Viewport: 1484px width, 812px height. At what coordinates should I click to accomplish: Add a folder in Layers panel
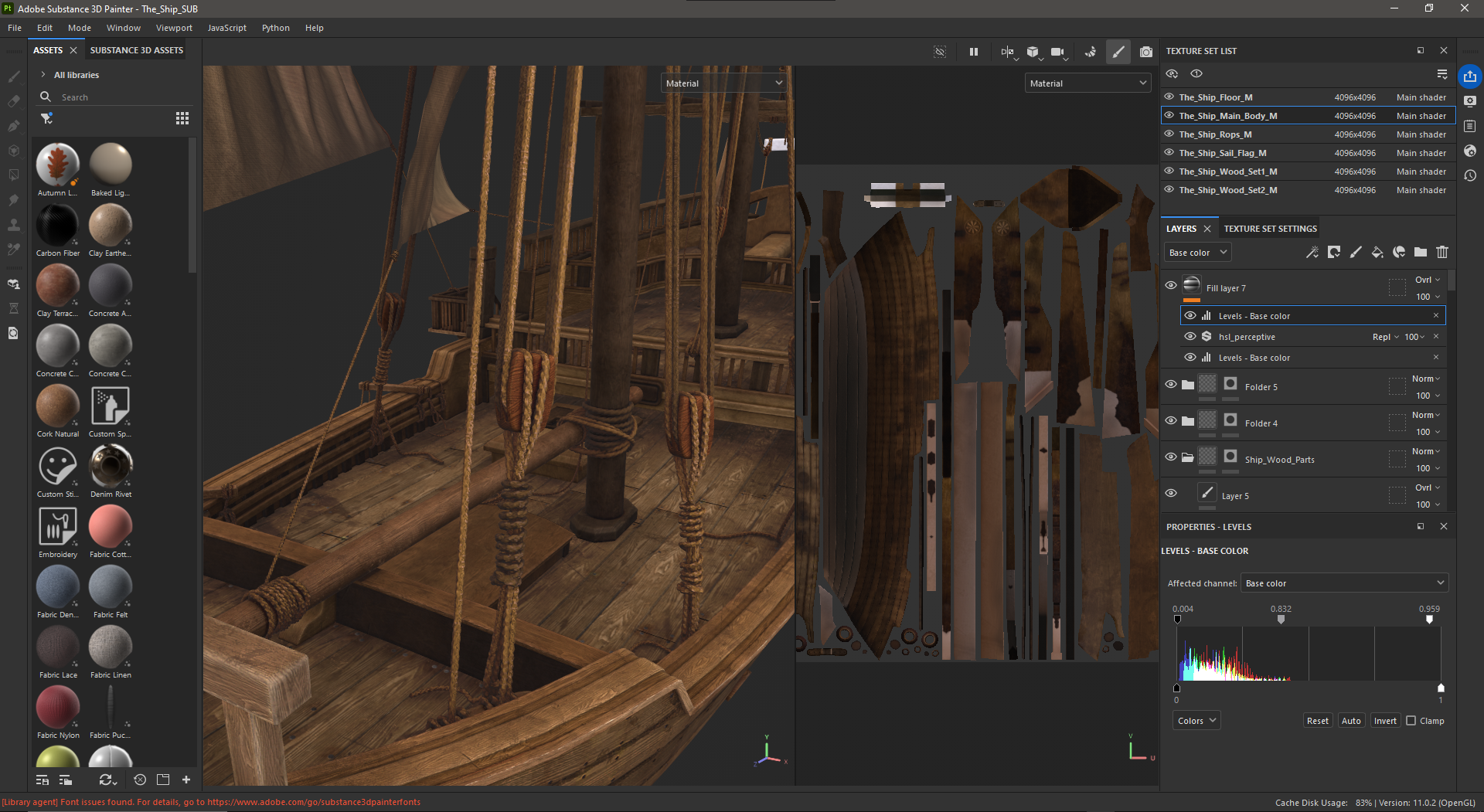pos(1421,253)
